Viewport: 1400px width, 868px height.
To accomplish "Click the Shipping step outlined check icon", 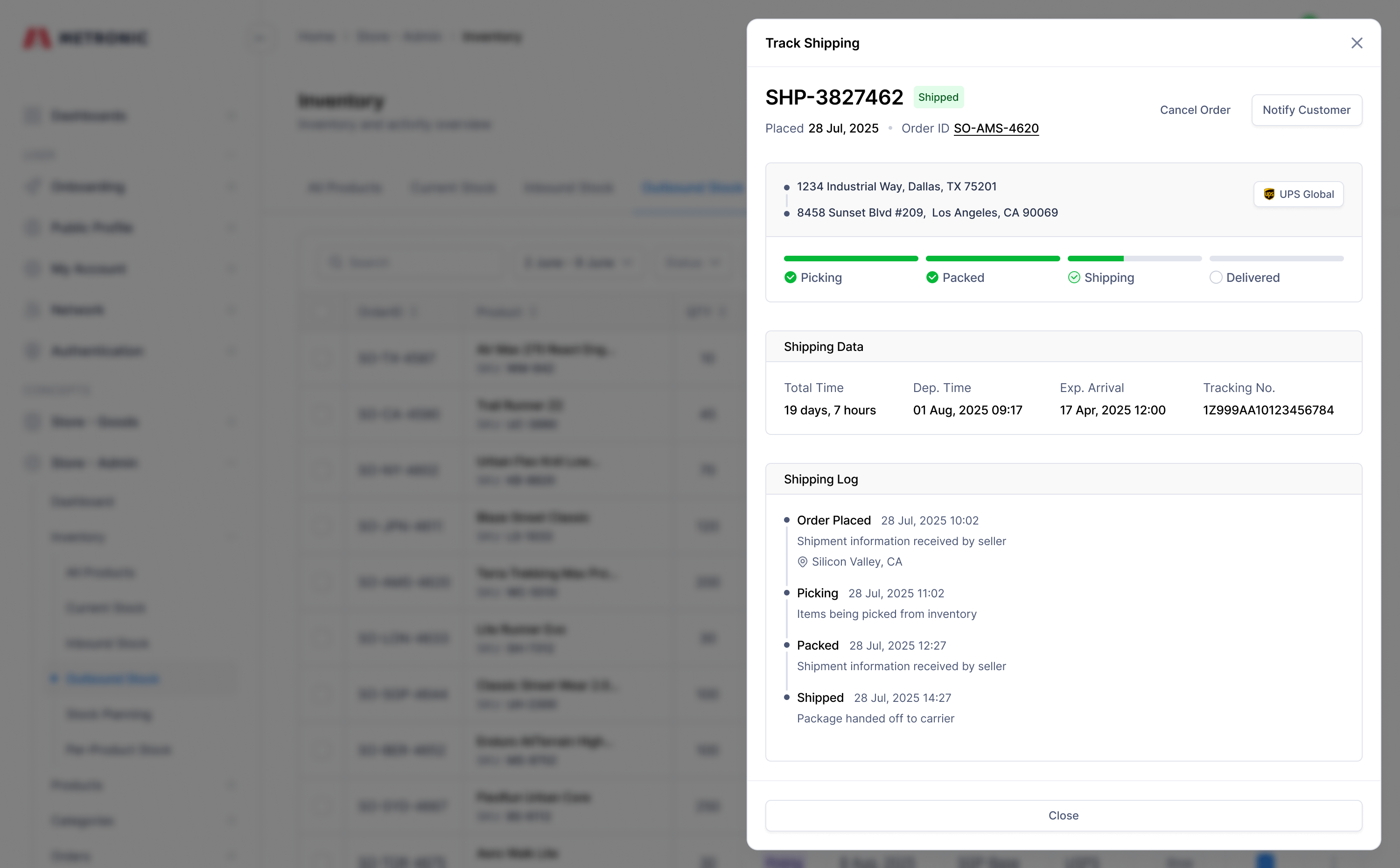I will point(1074,278).
